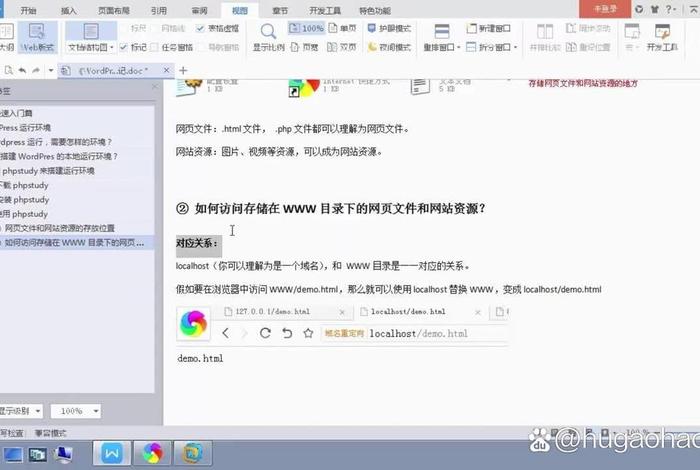The width and height of the screenshot is (700, 470).
Task: Open 新建窗口 new window
Action: pos(488,29)
